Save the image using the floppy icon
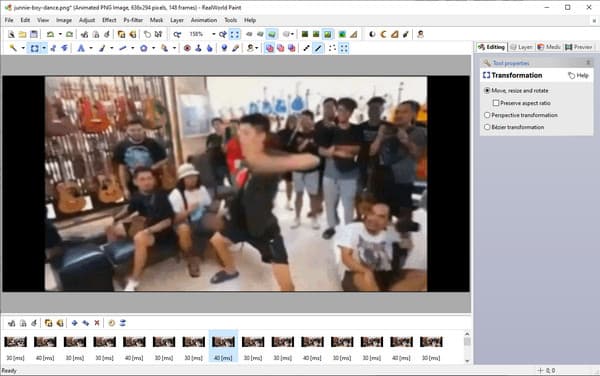Viewport: 600px width, 376px height. (34, 34)
